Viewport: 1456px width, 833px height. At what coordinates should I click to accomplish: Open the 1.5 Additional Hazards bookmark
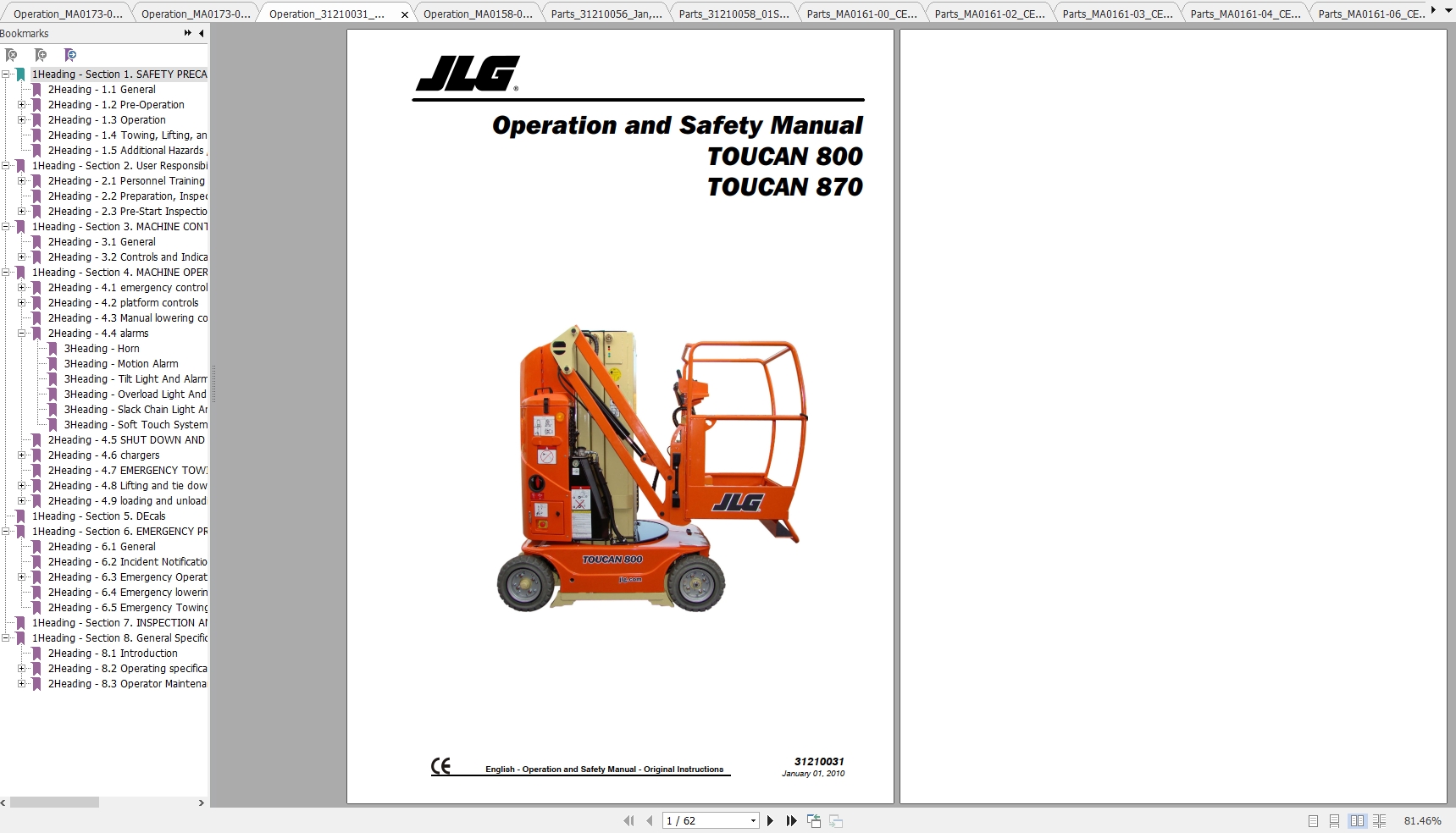[127, 151]
